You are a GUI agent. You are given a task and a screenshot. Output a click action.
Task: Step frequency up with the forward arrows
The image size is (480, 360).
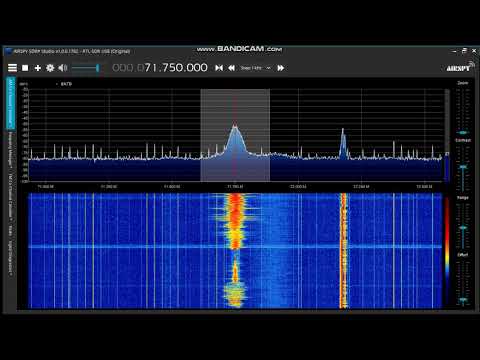281,68
